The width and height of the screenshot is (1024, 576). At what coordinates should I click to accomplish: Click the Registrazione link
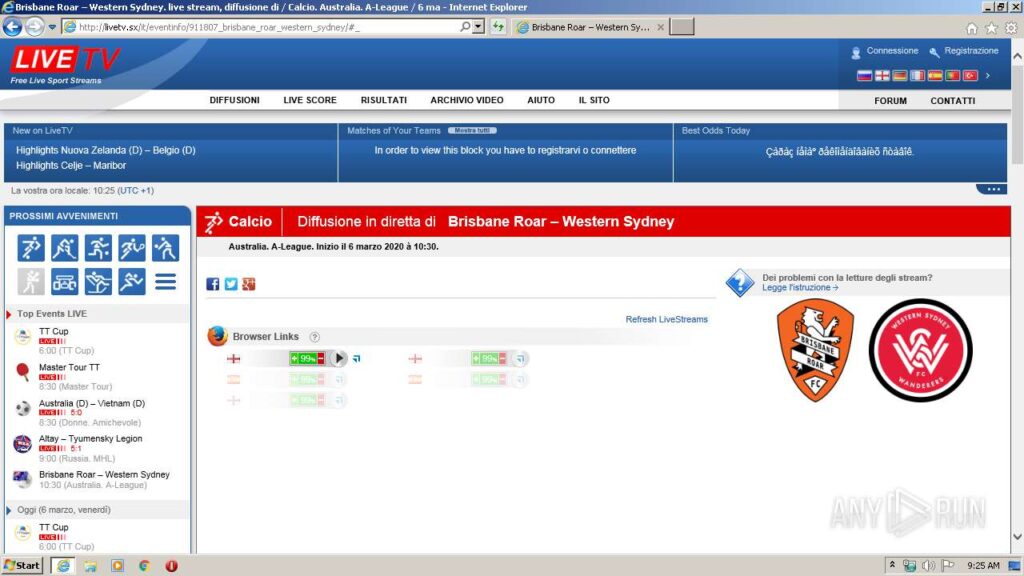[x=970, y=51]
